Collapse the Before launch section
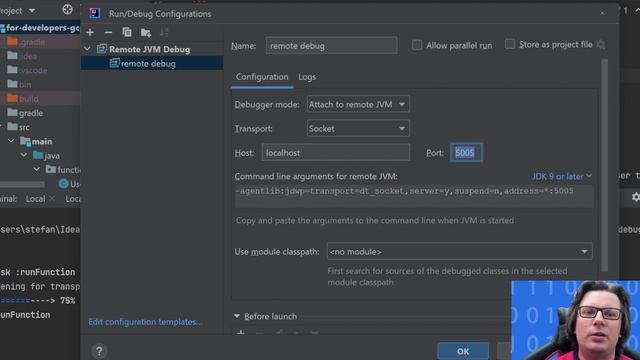The height and width of the screenshot is (360, 640). click(x=237, y=316)
